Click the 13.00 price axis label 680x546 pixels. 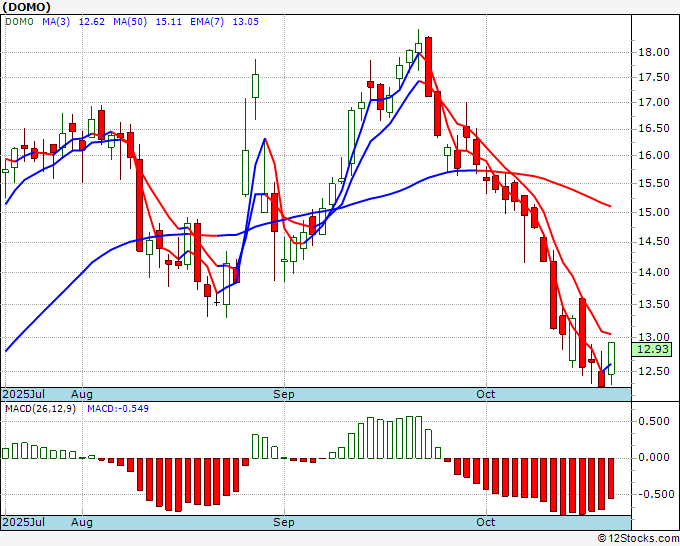click(x=654, y=337)
